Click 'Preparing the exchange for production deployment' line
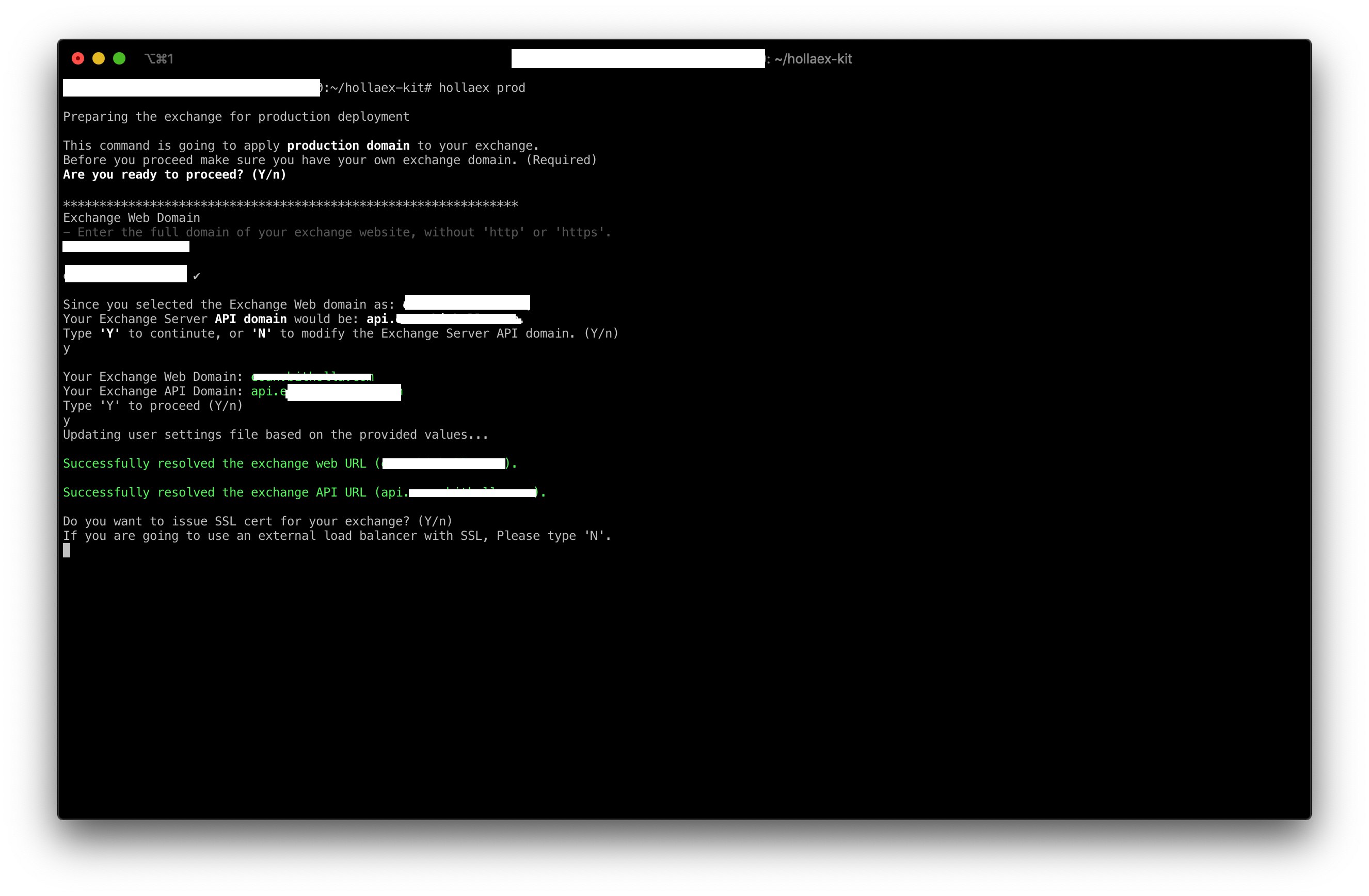This screenshot has height=896, width=1369. point(236,117)
